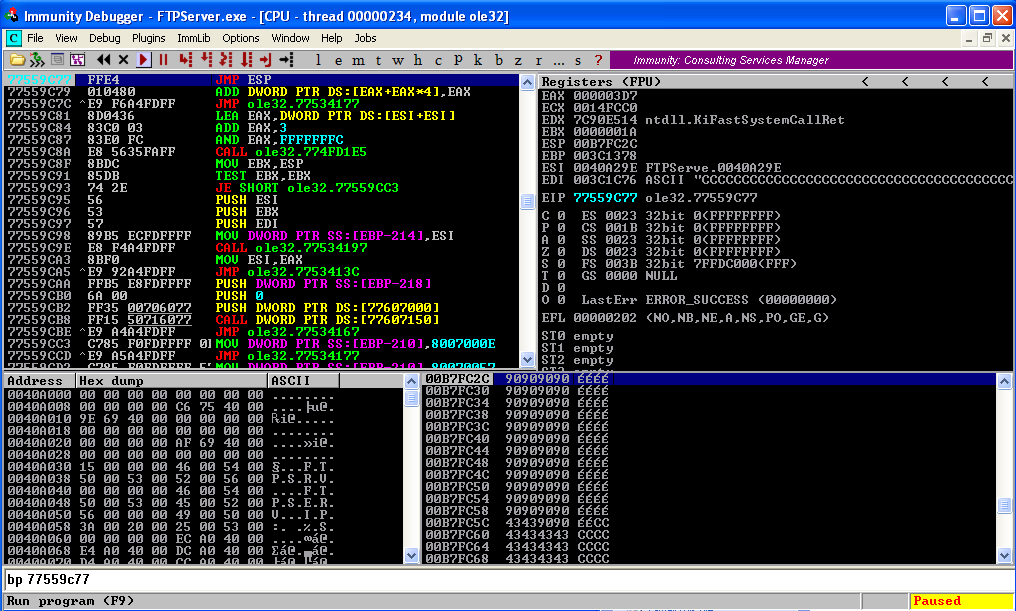Show Source with s button

[x=578, y=60]
